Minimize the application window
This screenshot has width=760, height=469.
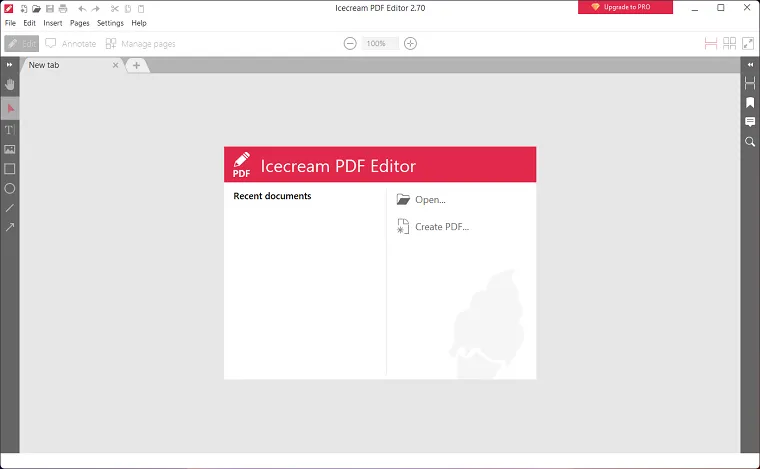[695, 8]
